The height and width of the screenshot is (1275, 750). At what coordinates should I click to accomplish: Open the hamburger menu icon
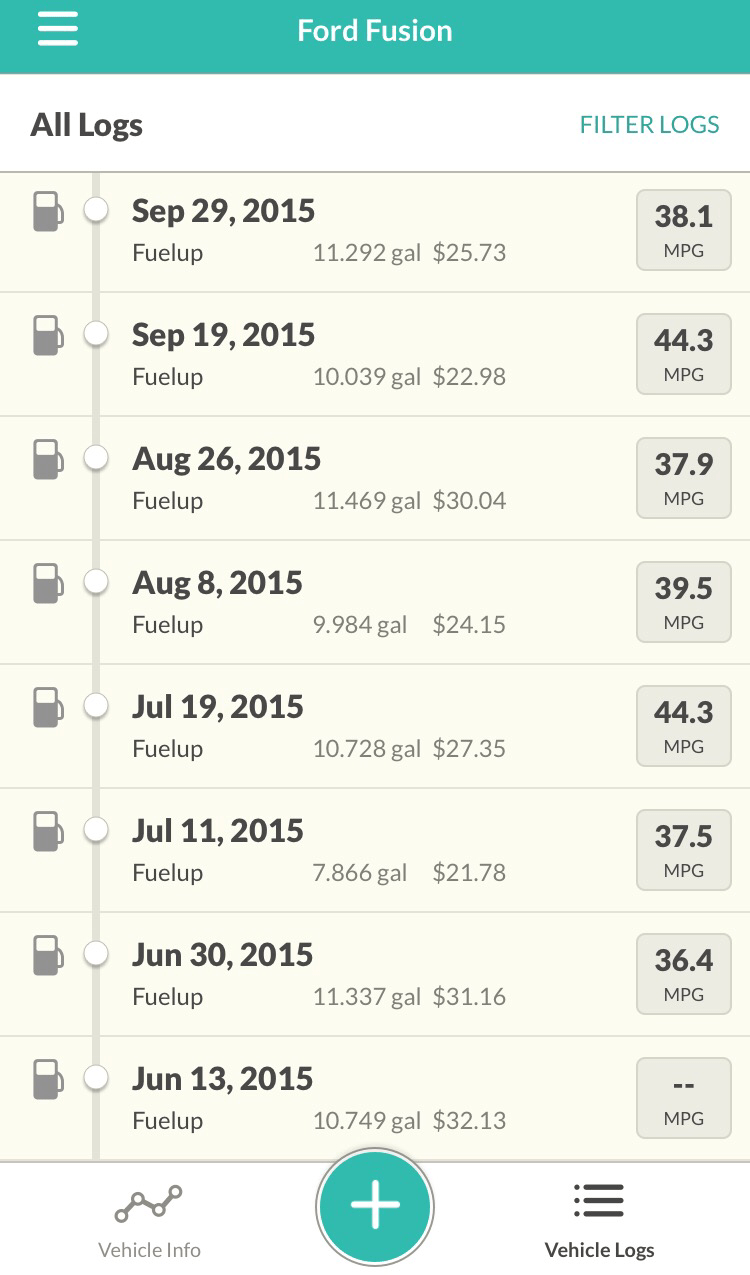(57, 30)
